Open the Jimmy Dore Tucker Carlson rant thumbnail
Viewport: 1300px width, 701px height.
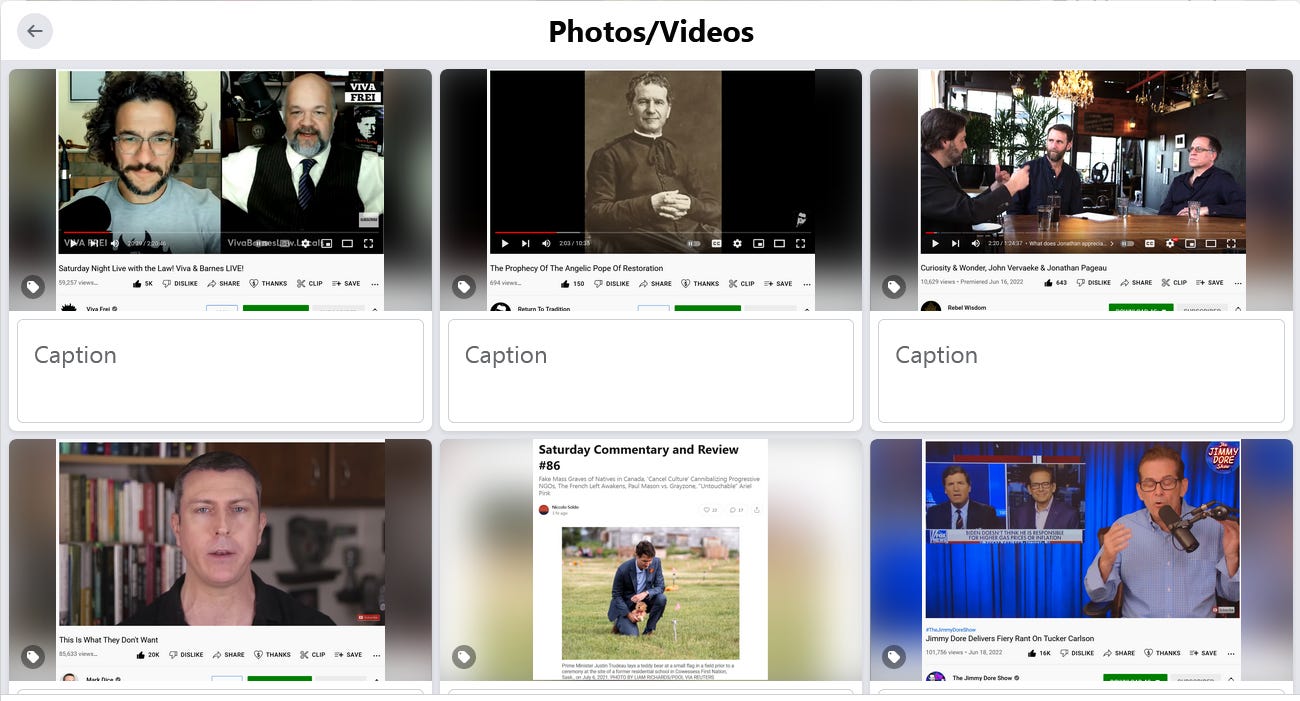coord(1082,560)
